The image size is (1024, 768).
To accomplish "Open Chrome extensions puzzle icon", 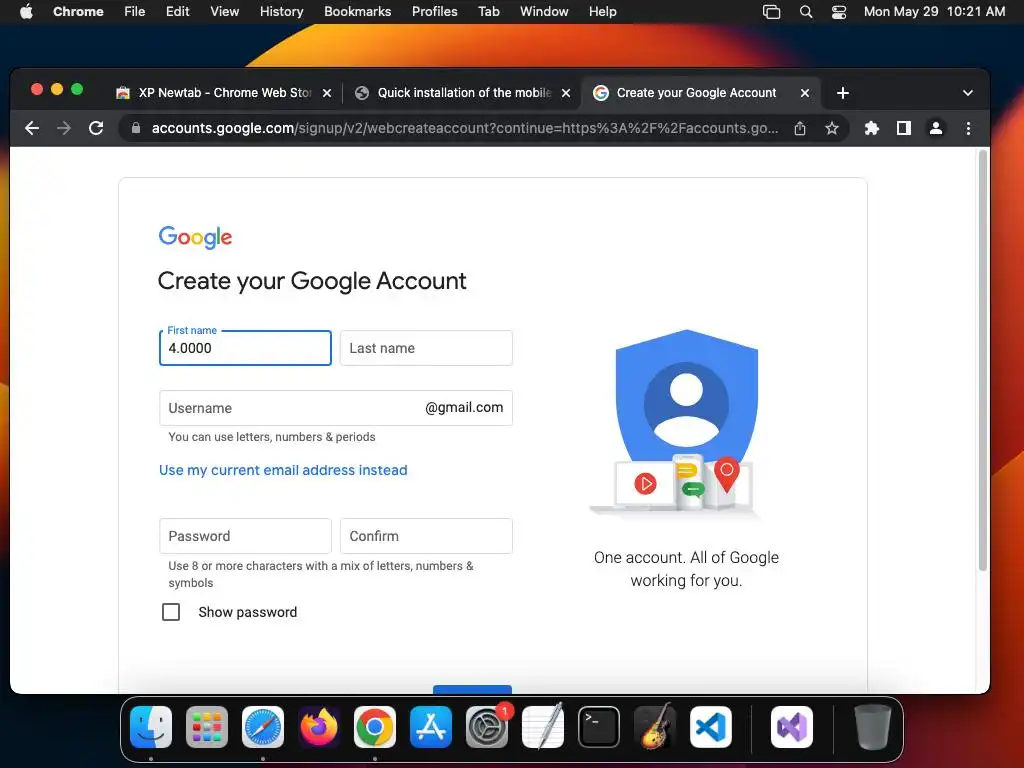I will coord(872,128).
